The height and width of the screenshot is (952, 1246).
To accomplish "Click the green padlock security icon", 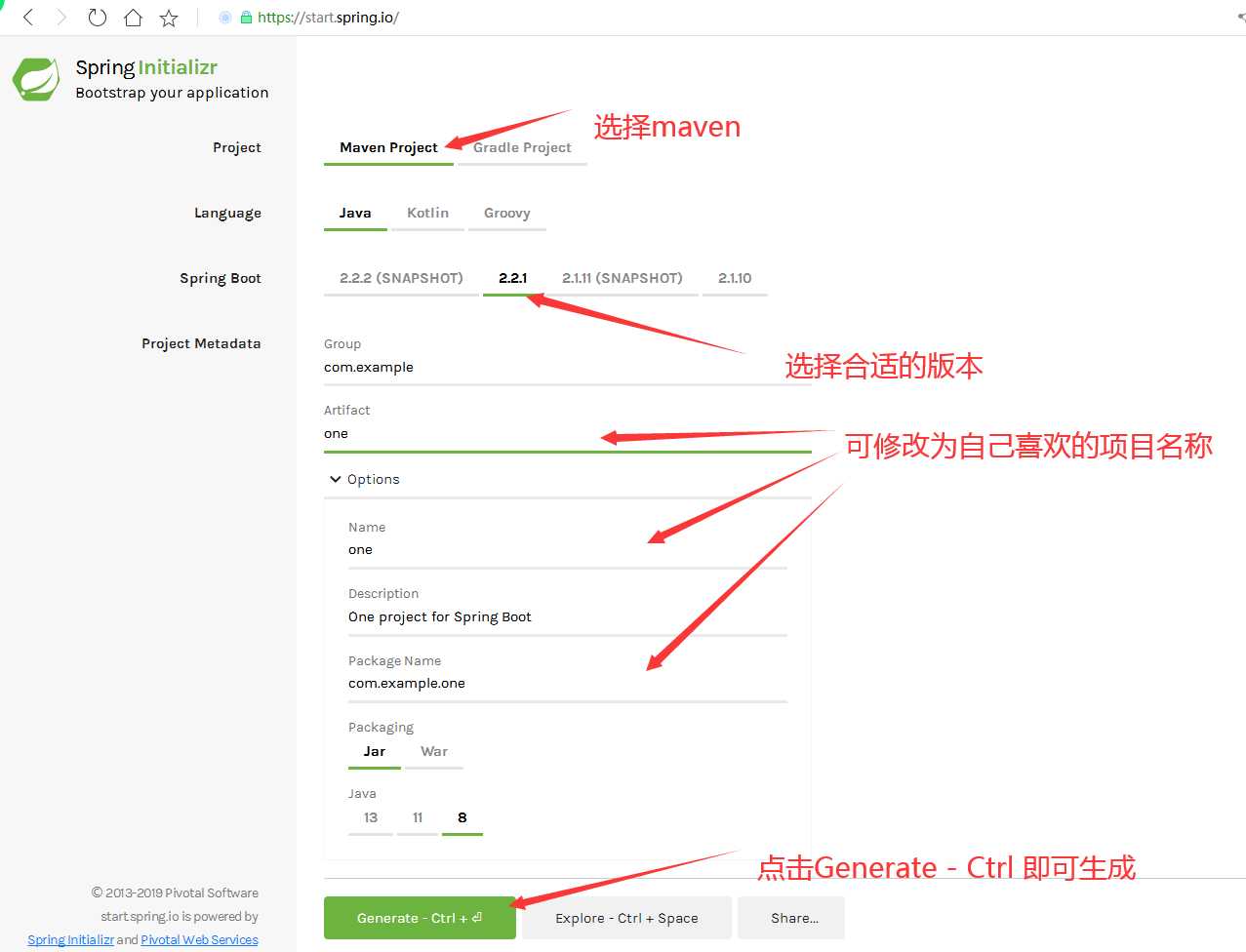I will coord(246,18).
